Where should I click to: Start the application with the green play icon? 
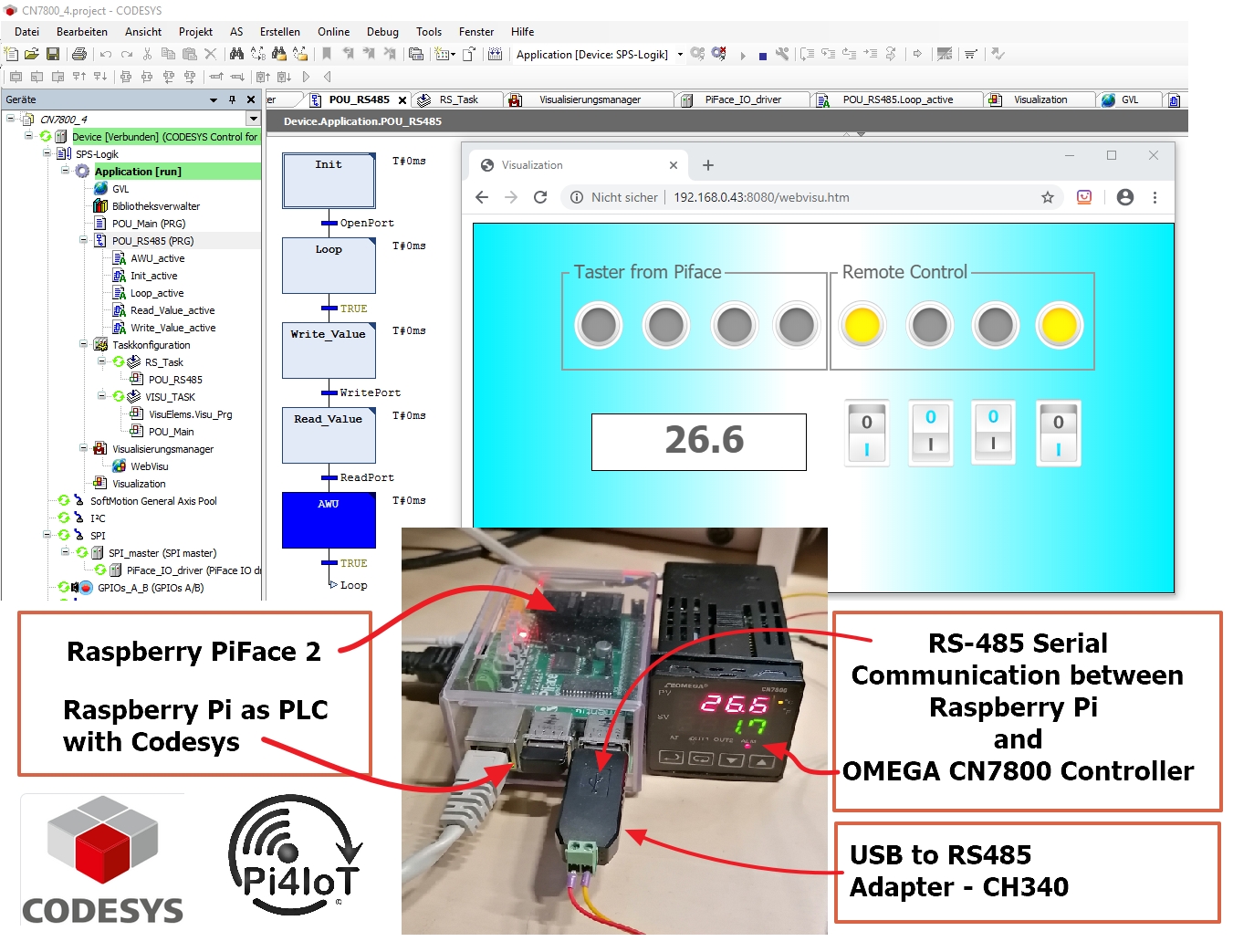coord(744,55)
